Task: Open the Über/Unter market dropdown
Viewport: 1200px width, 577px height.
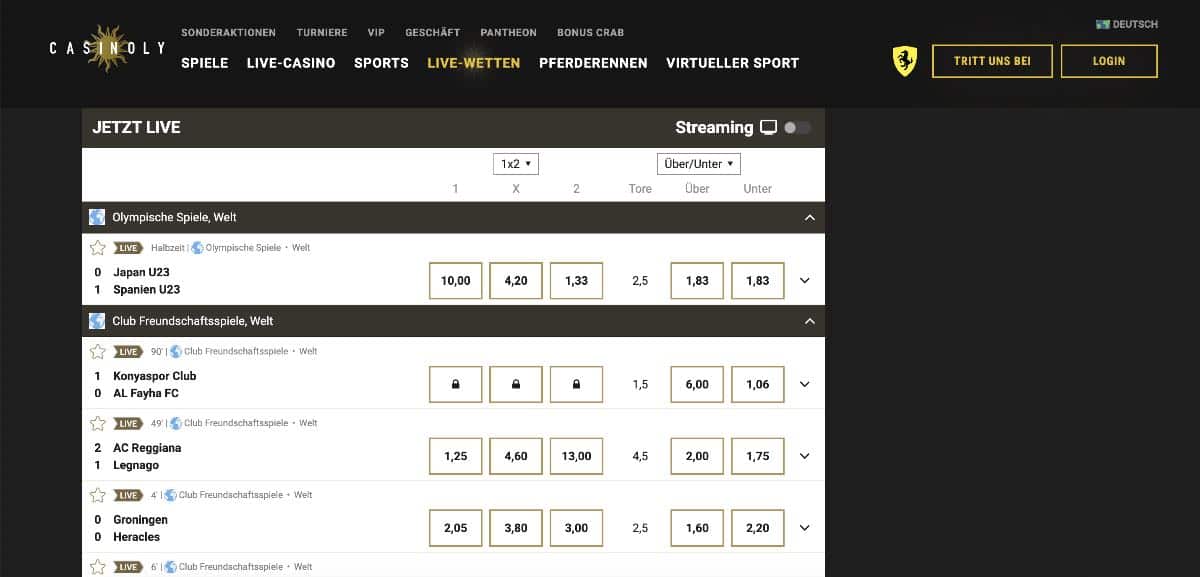Action: [x=698, y=164]
